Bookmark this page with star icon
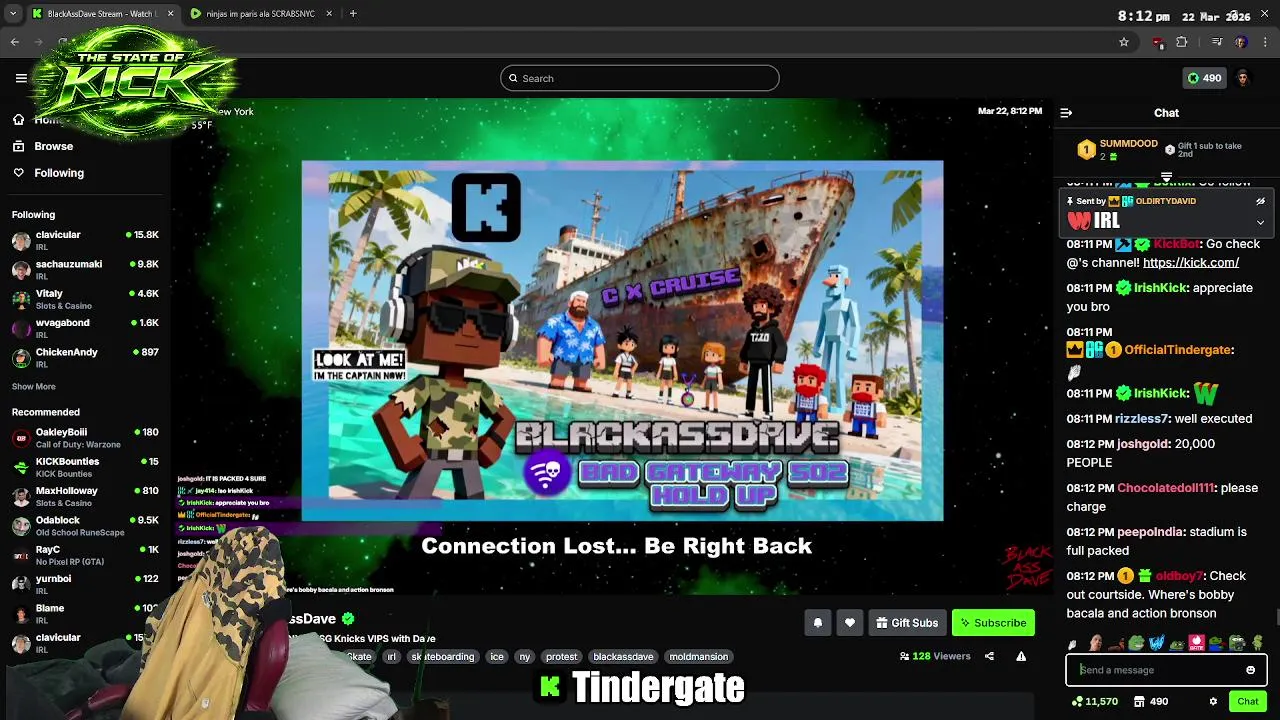The image size is (1280, 720). click(x=1124, y=42)
